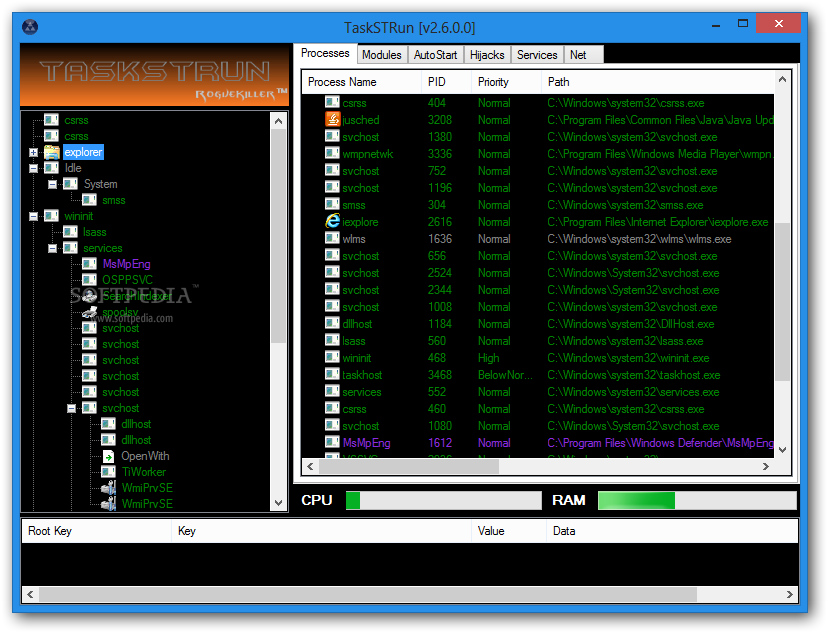
Task: Sort by Priority column header
Action: pyautogui.click(x=506, y=82)
